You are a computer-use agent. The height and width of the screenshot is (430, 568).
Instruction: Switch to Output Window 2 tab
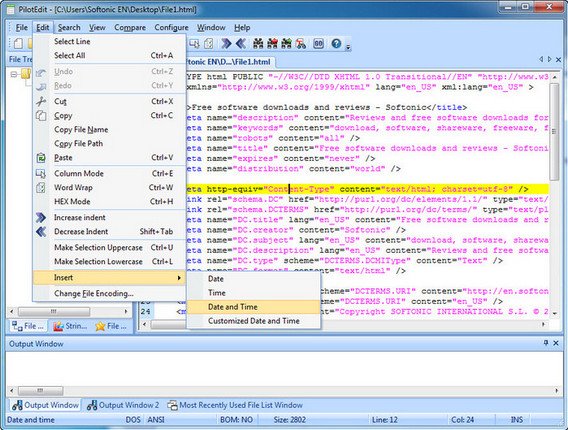(x=123, y=405)
